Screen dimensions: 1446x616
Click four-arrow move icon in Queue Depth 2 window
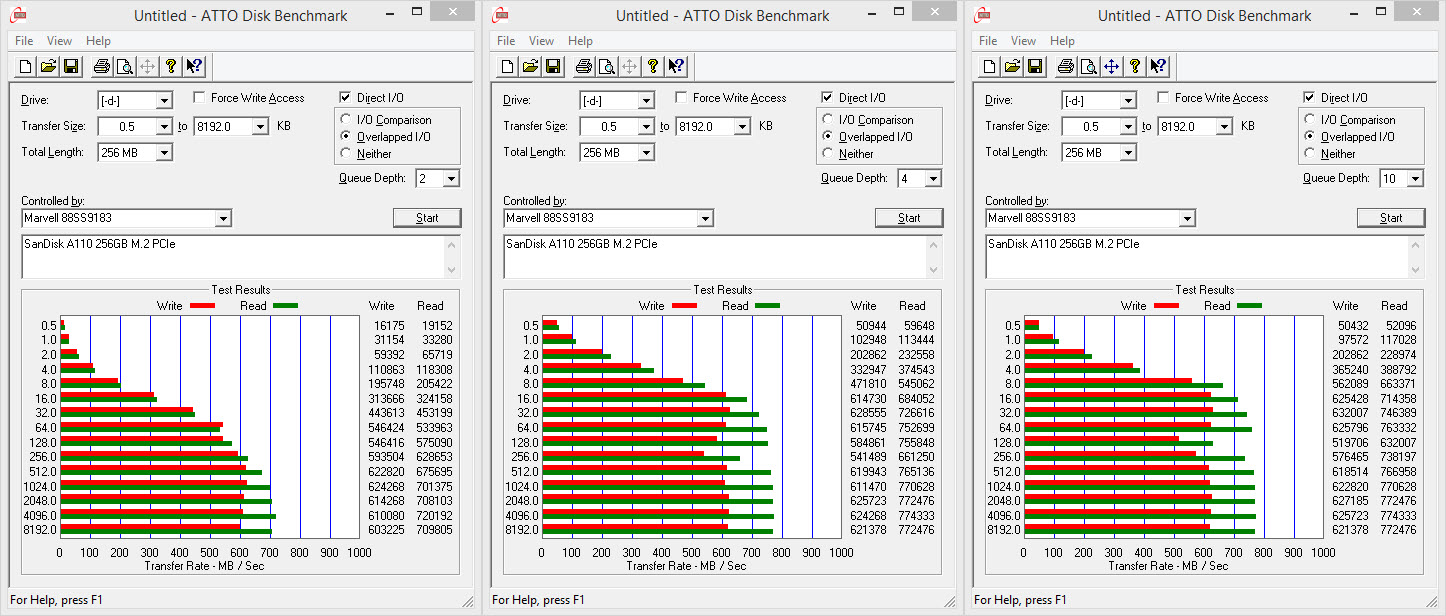click(x=147, y=67)
